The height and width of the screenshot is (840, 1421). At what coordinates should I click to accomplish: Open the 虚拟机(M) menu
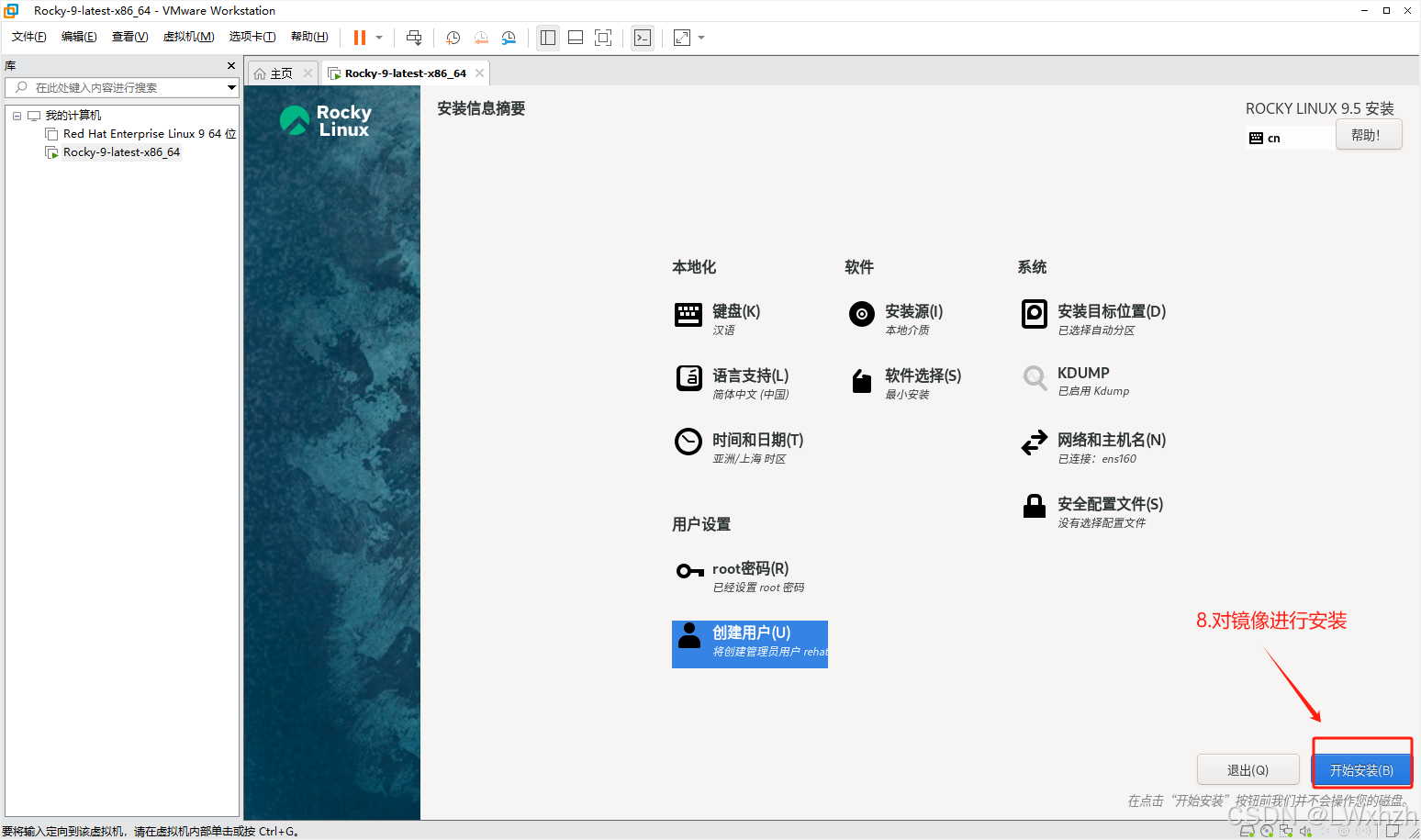click(188, 37)
